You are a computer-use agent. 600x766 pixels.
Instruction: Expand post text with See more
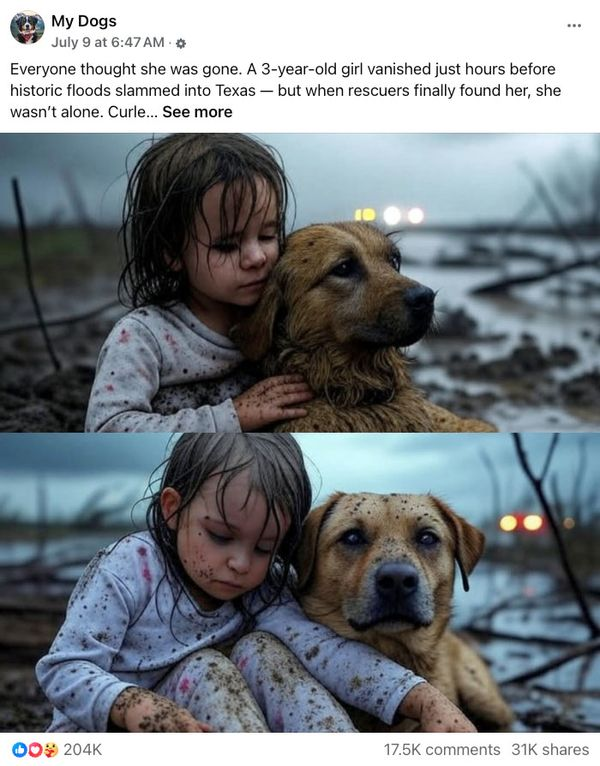(197, 112)
